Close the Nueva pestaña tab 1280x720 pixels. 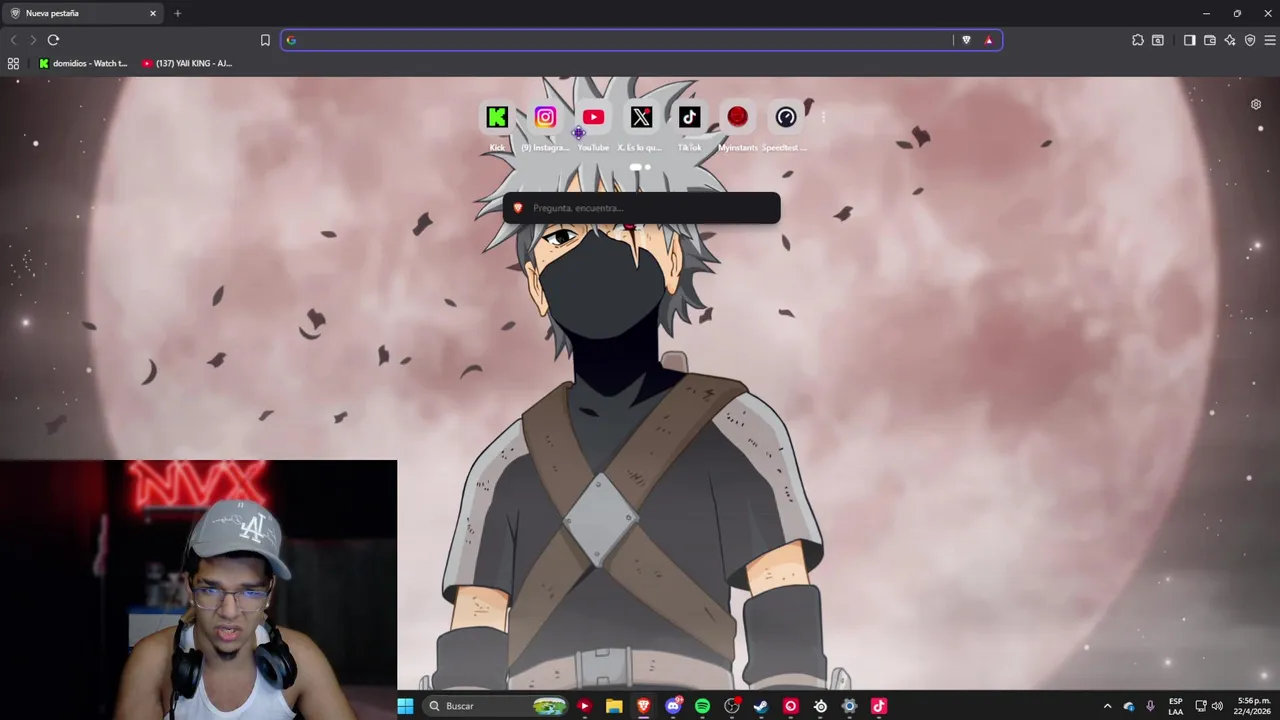tap(153, 13)
